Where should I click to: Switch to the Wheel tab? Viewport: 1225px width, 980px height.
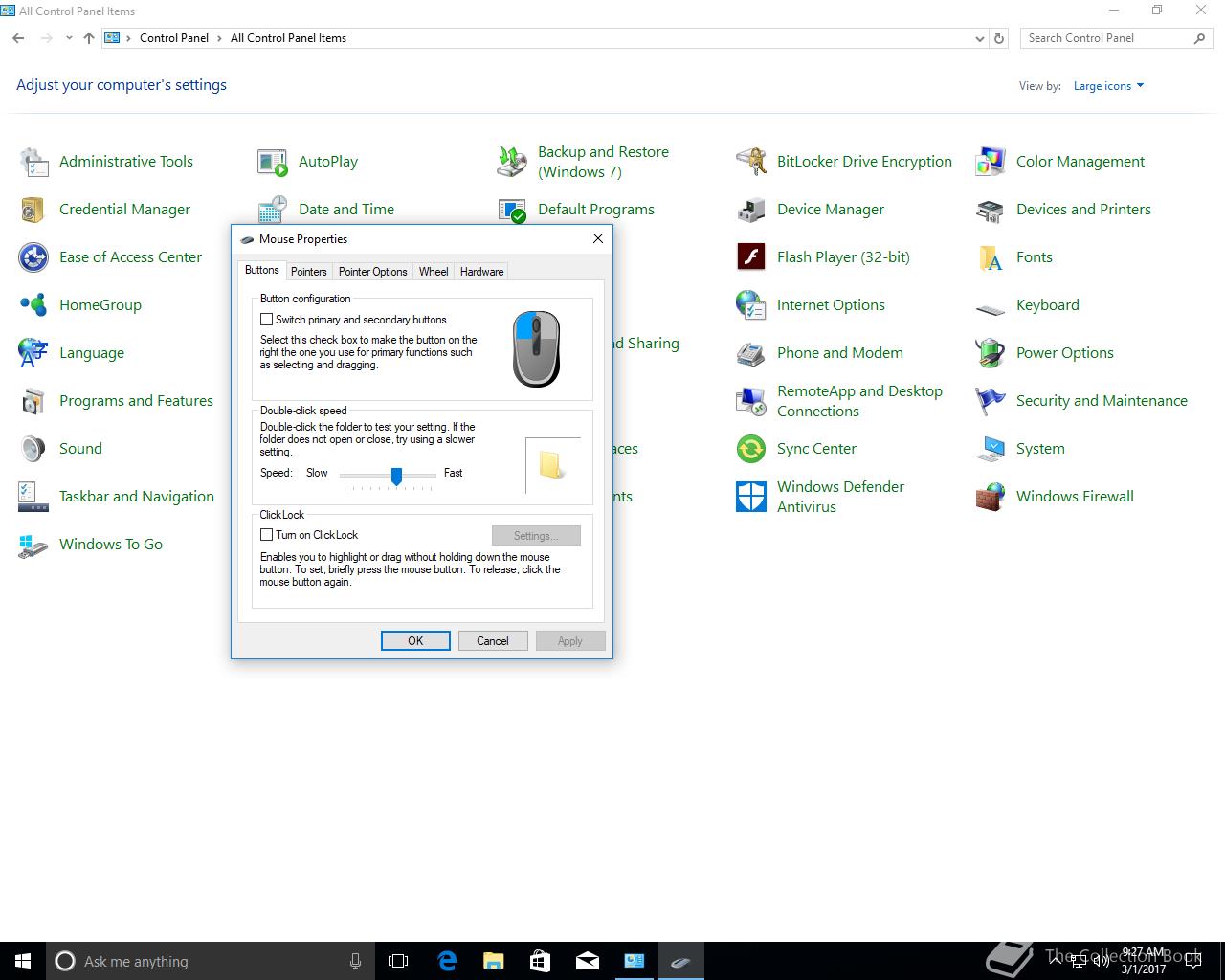click(x=434, y=272)
